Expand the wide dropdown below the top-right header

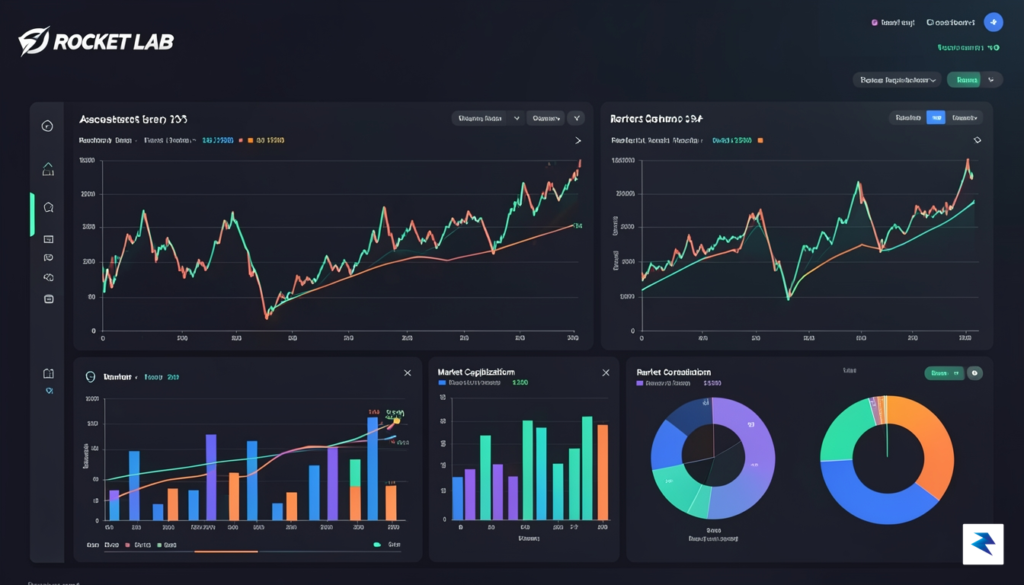click(x=897, y=80)
